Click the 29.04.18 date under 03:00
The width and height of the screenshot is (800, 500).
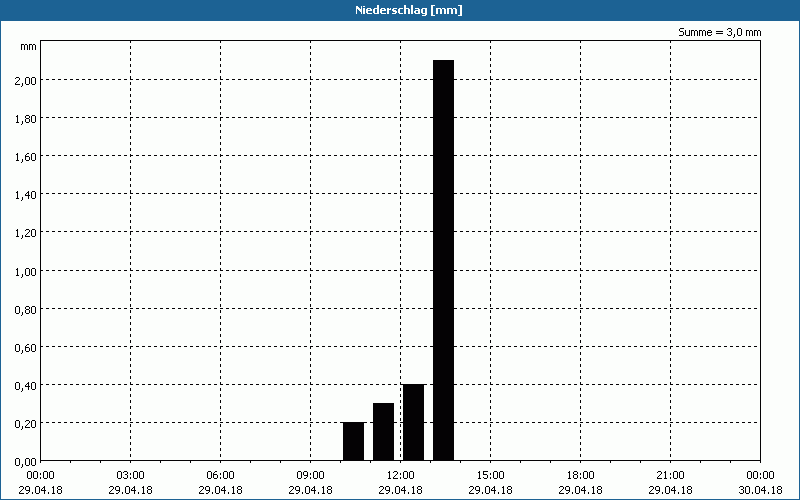pyautogui.click(x=131, y=490)
